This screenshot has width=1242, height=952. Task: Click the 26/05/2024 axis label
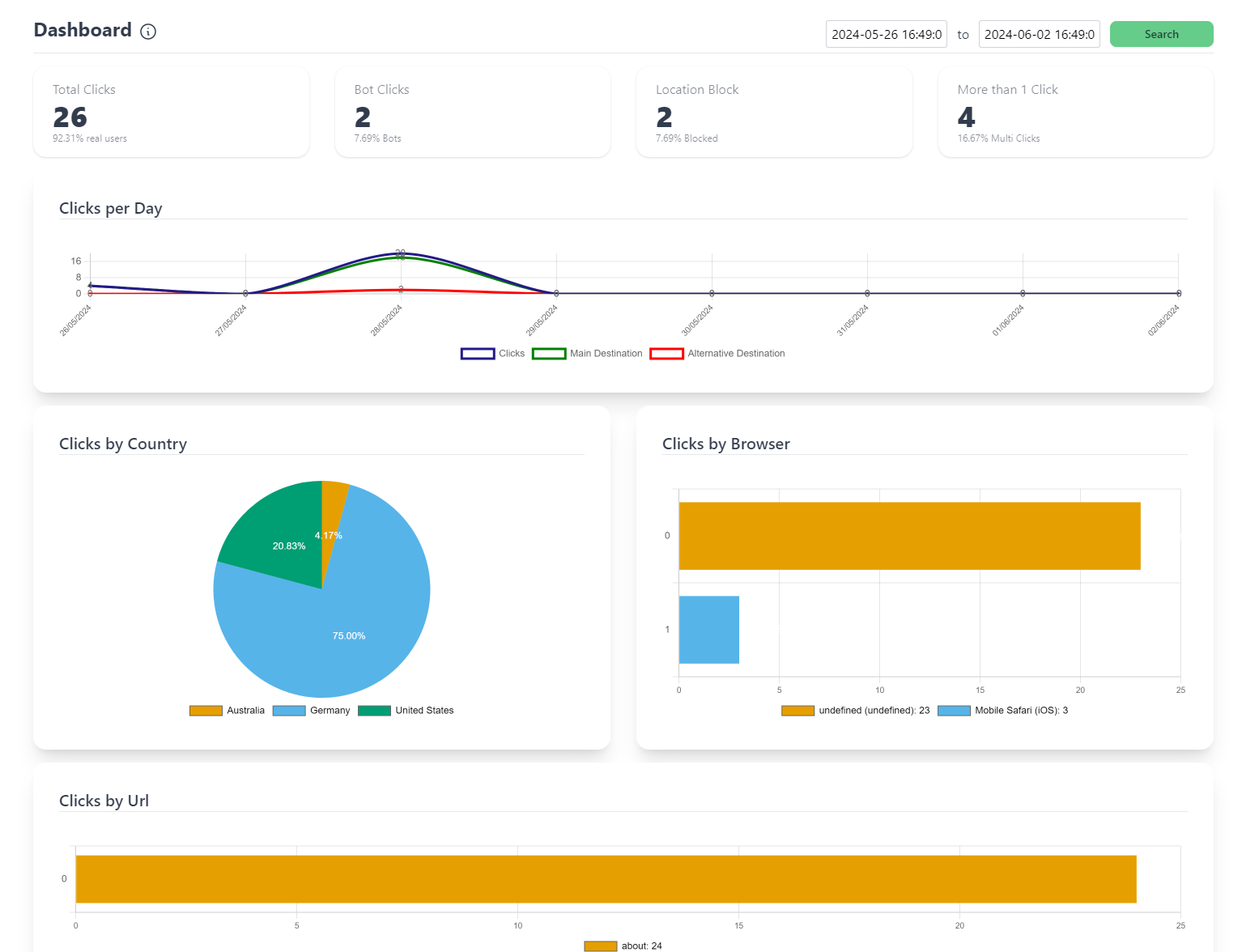tap(75, 321)
